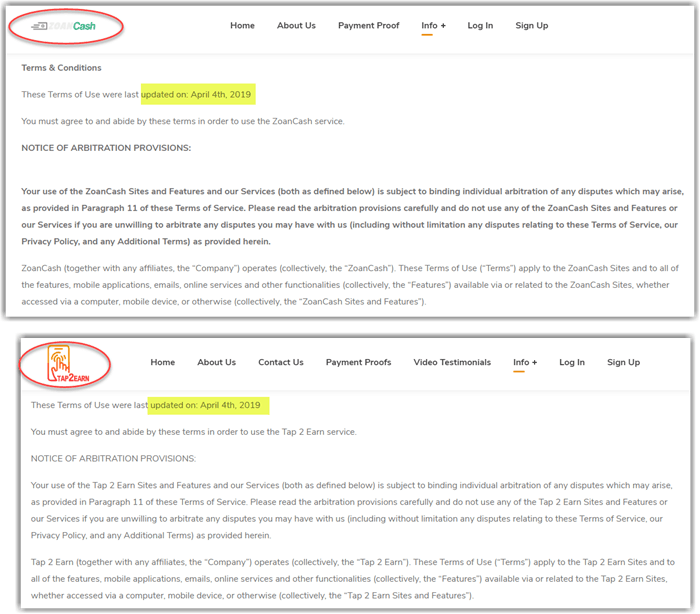This screenshot has height=614, width=700.
Task: Click the bold 'NOTICE OF ARBITRATION PROVISIONS:' heading on ZoanCash
Action: pyautogui.click(x=106, y=148)
